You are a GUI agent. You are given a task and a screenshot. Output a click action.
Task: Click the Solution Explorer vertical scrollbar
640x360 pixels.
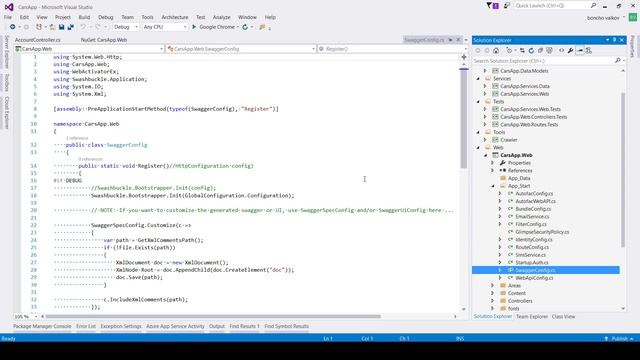(x=623, y=170)
